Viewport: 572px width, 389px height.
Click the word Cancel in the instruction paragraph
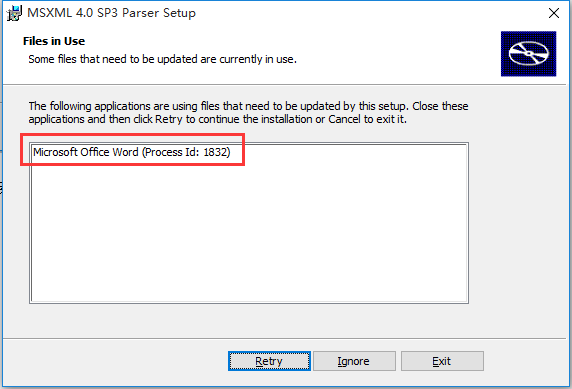345,119
